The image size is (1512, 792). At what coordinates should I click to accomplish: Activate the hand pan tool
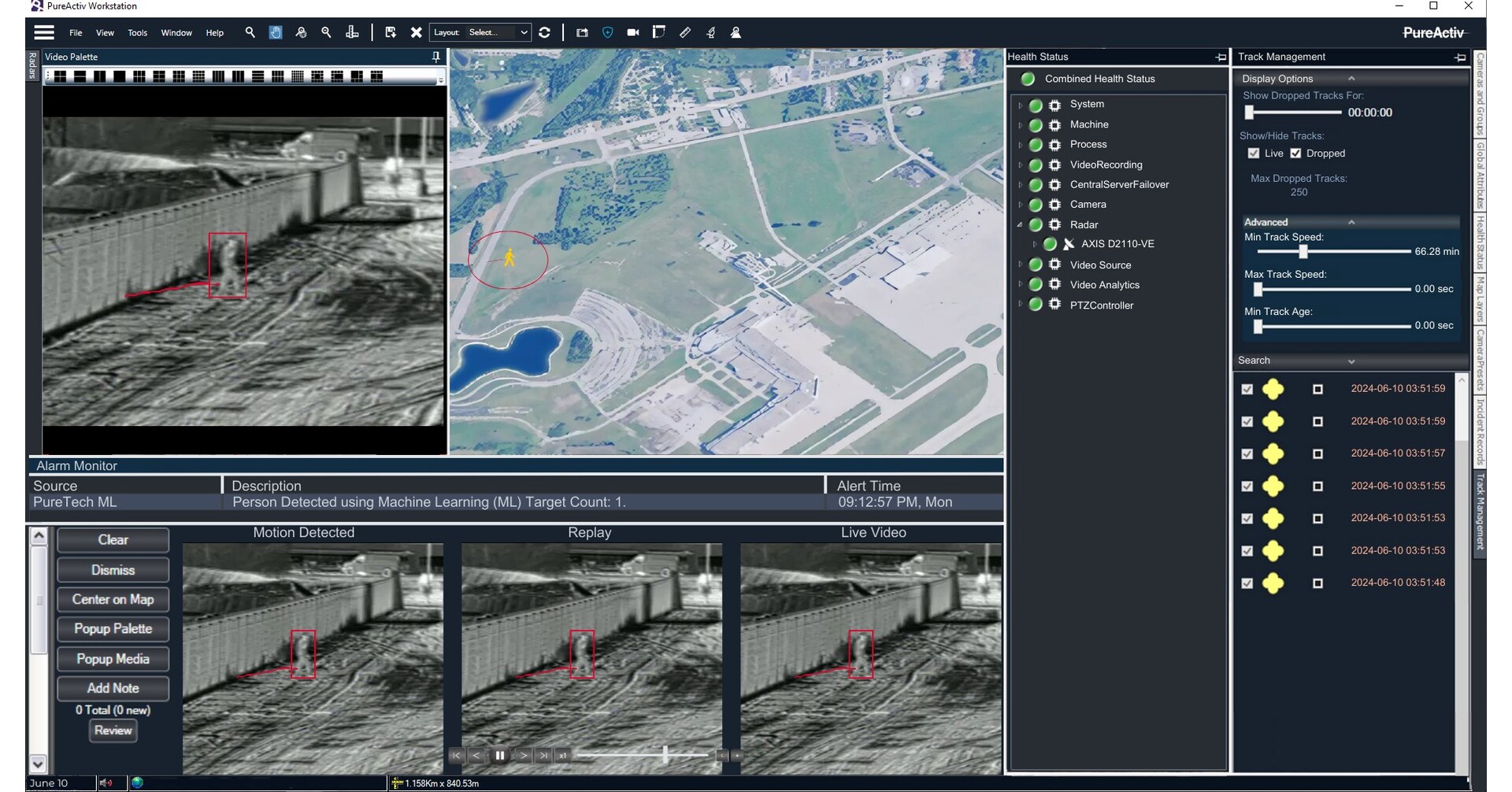pyautogui.click(x=276, y=32)
